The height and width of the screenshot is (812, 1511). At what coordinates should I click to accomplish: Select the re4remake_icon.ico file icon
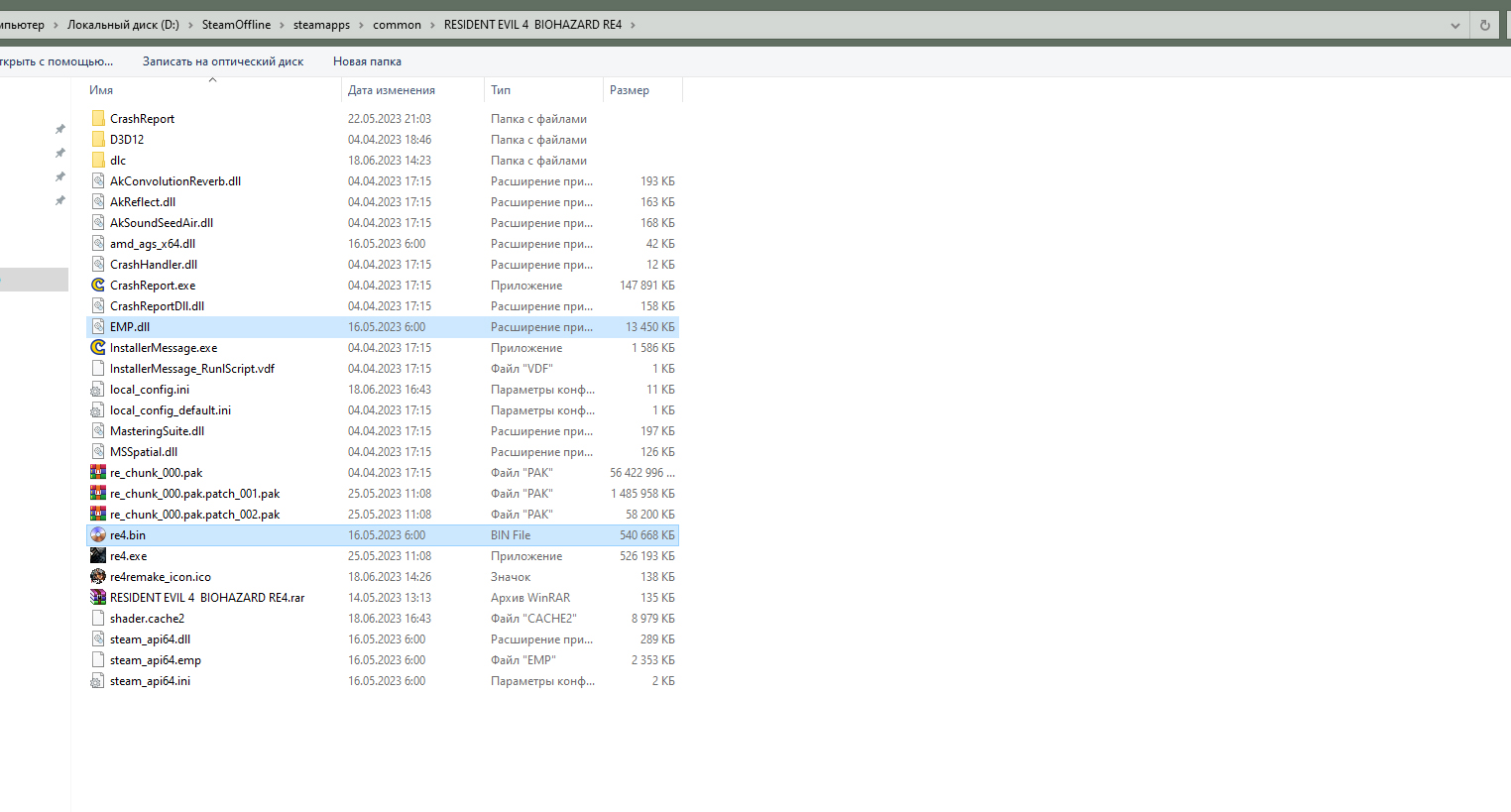(98, 577)
